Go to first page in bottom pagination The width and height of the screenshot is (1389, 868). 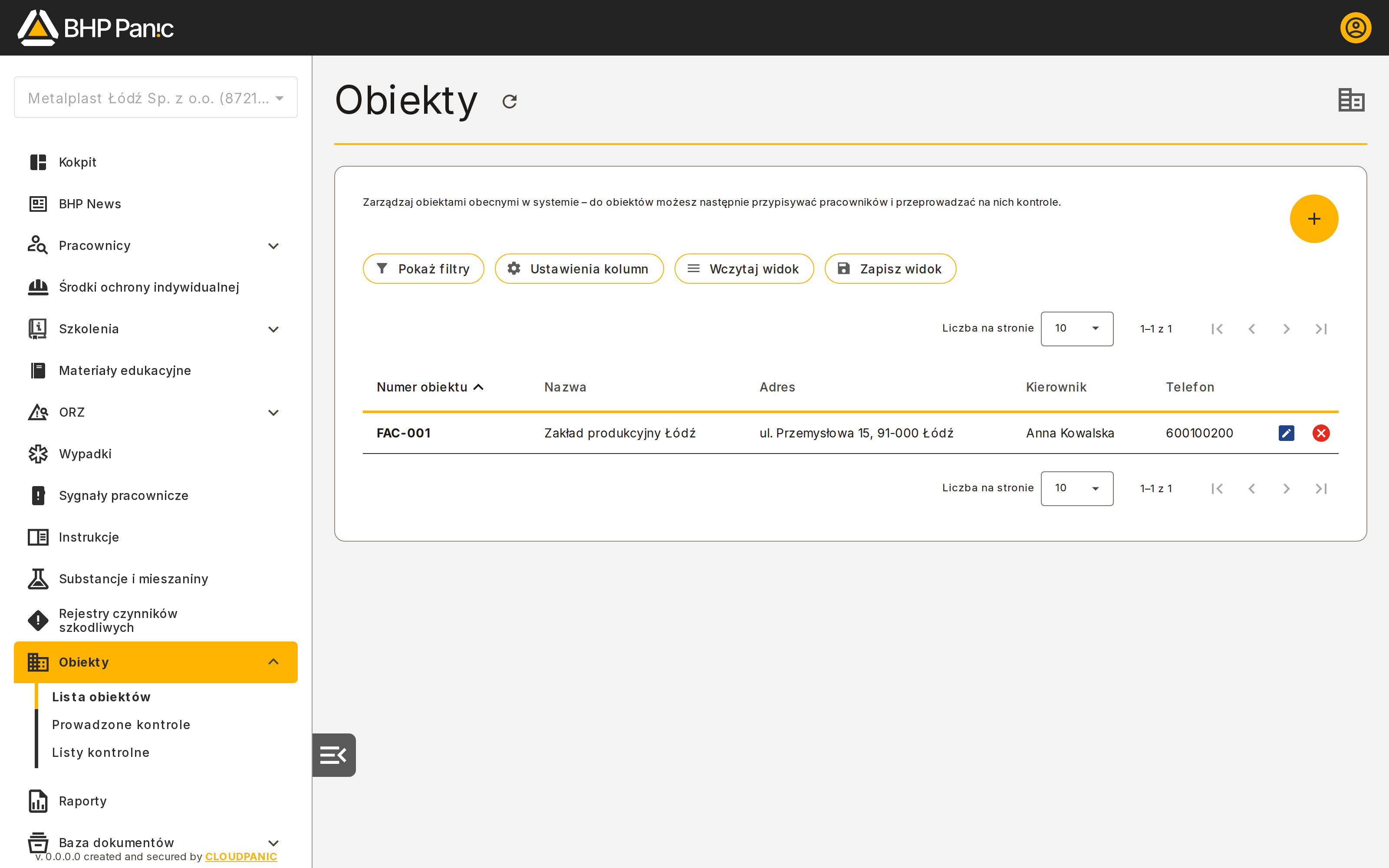point(1217,489)
